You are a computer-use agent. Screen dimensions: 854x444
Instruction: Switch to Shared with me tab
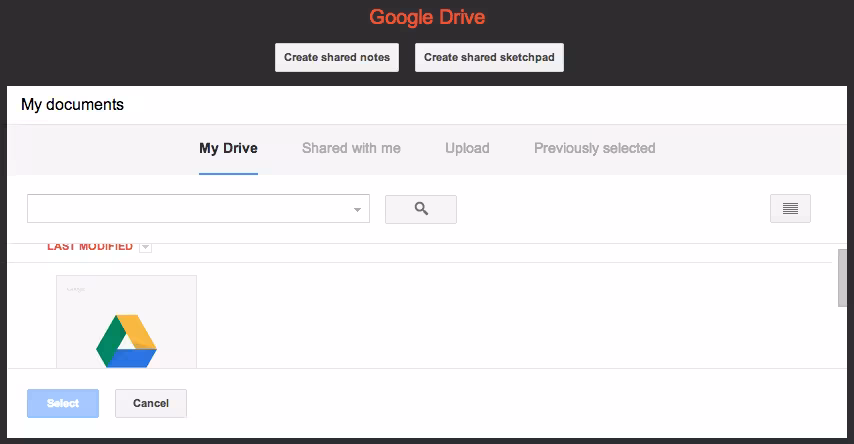click(x=351, y=148)
